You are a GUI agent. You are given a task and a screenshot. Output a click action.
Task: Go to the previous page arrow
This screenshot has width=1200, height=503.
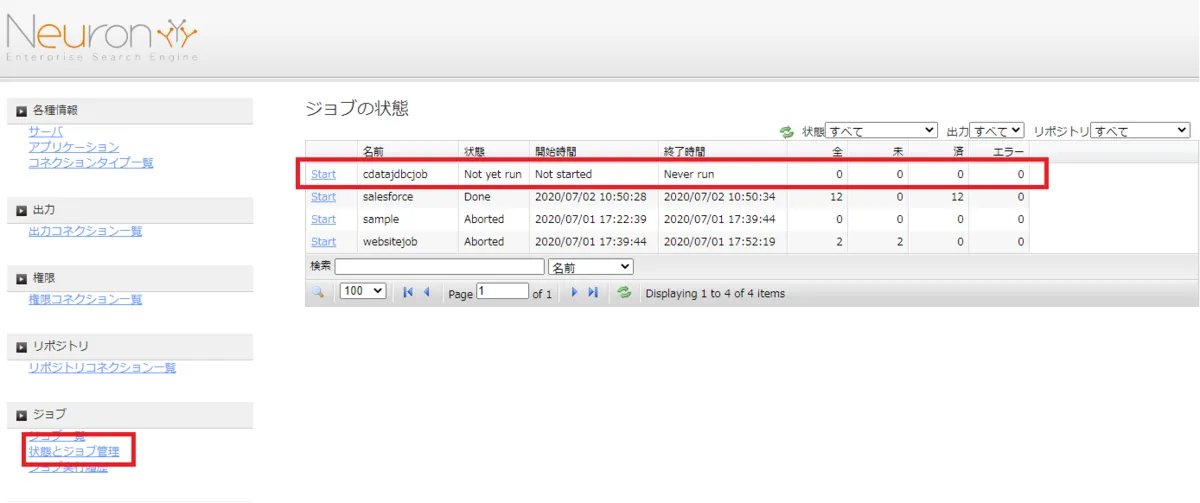point(427,292)
